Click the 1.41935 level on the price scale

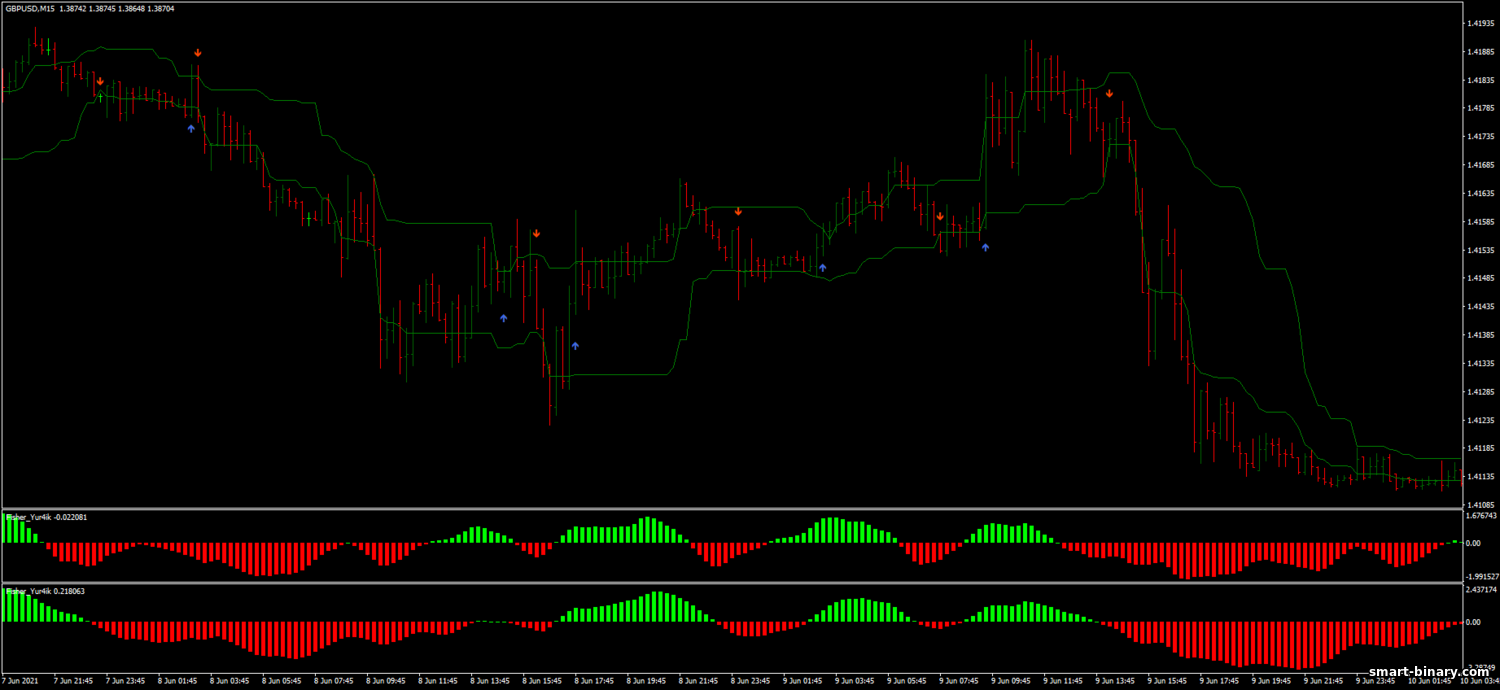1479,22
